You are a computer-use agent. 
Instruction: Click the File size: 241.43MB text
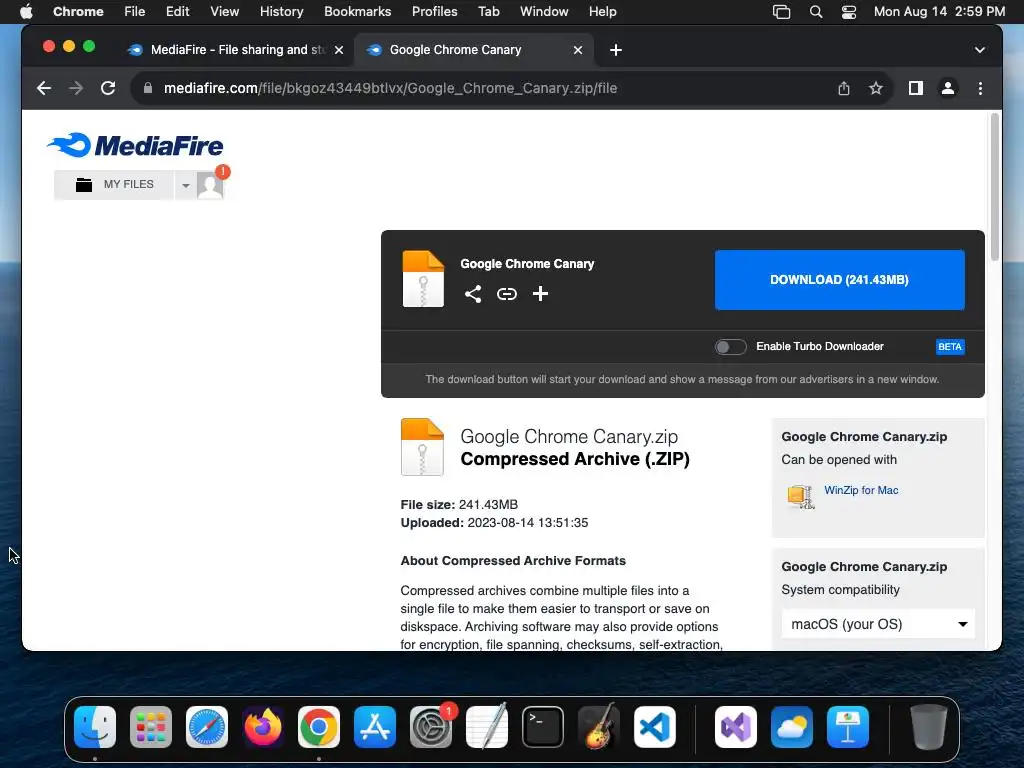point(459,505)
